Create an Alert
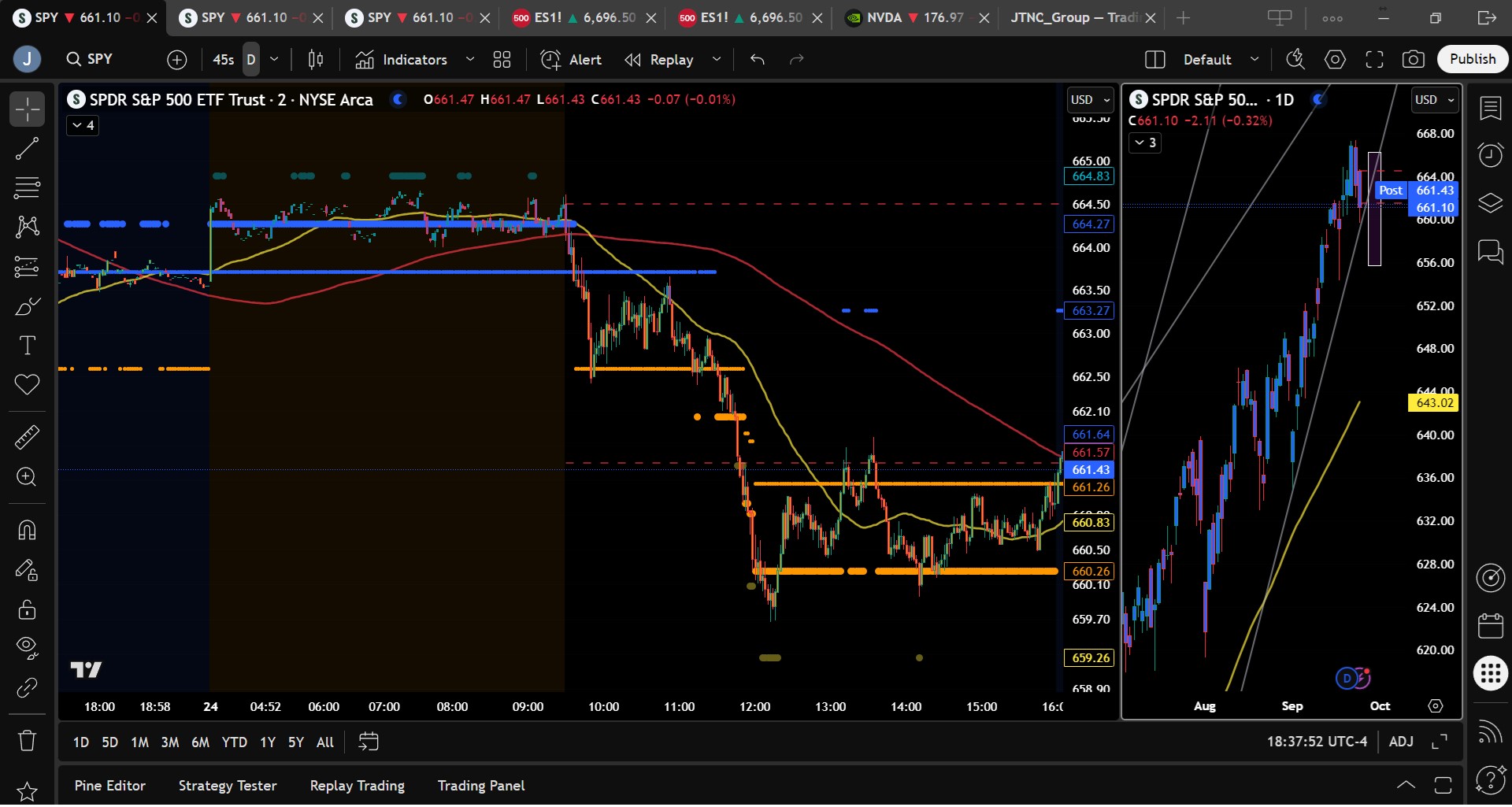This screenshot has width=1512, height=807. [x=571, y=60]
